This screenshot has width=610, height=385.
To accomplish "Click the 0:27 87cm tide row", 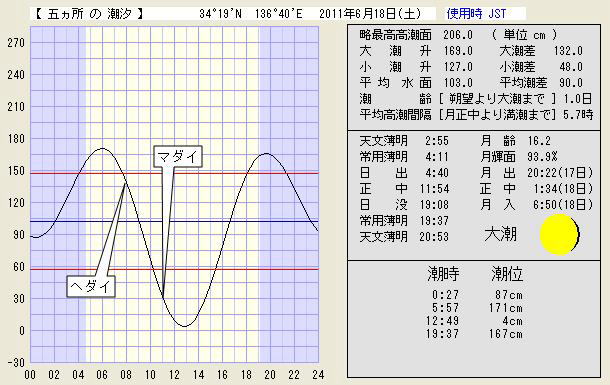I will pyautogui.click(x=477, y=295).
